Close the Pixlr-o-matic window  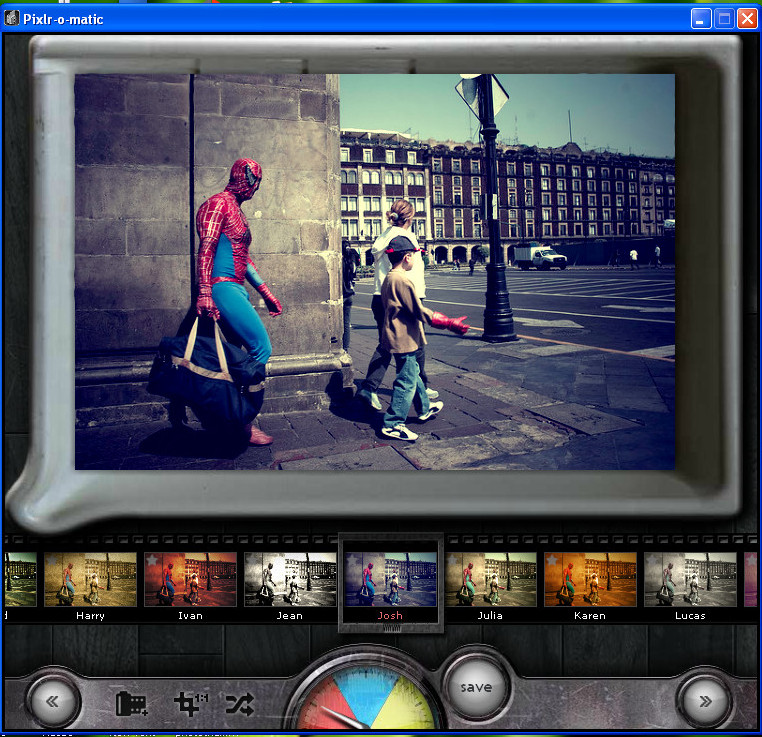[747, 19]
